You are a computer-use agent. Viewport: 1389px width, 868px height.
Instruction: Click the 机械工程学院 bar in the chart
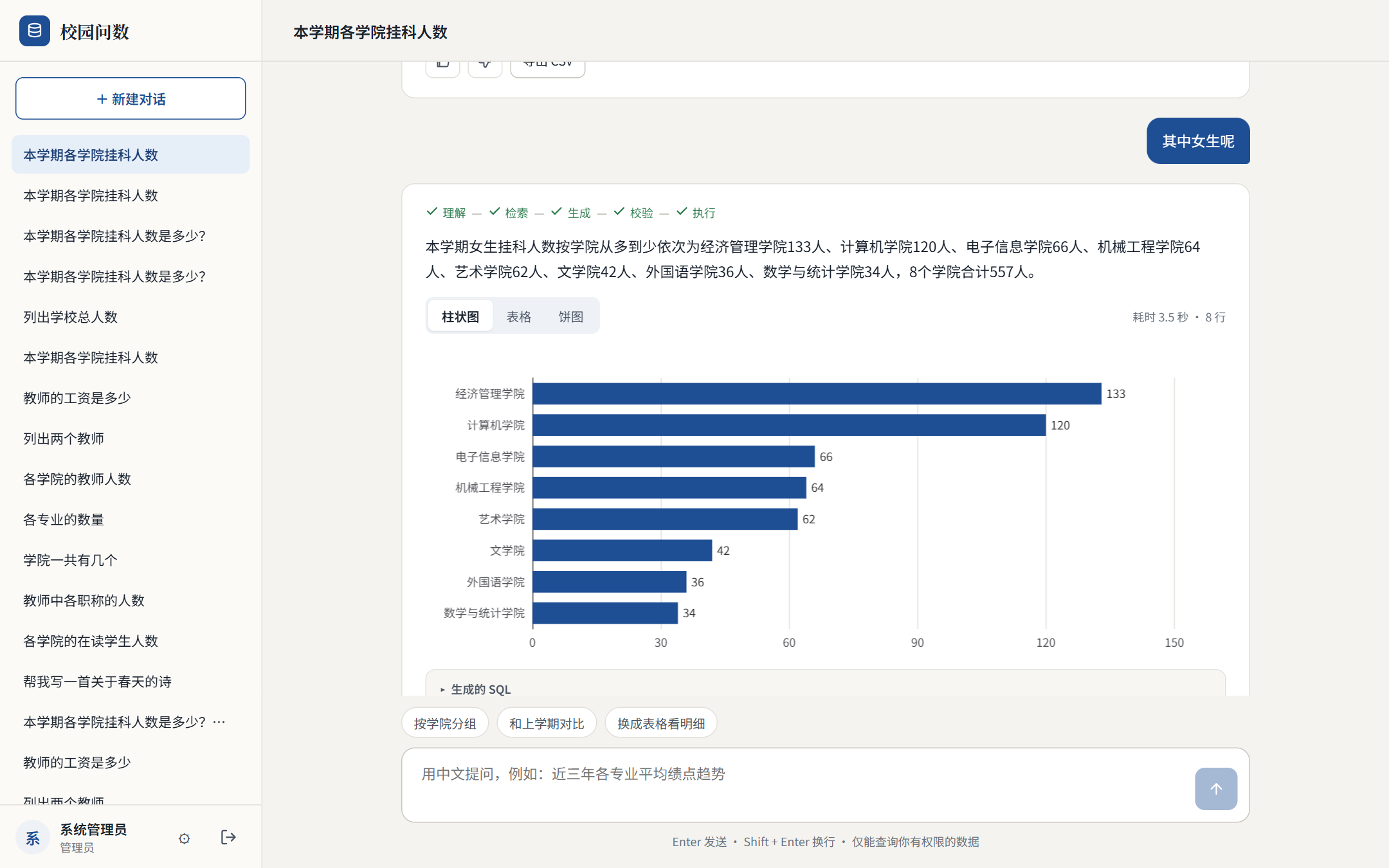point(669,487)
